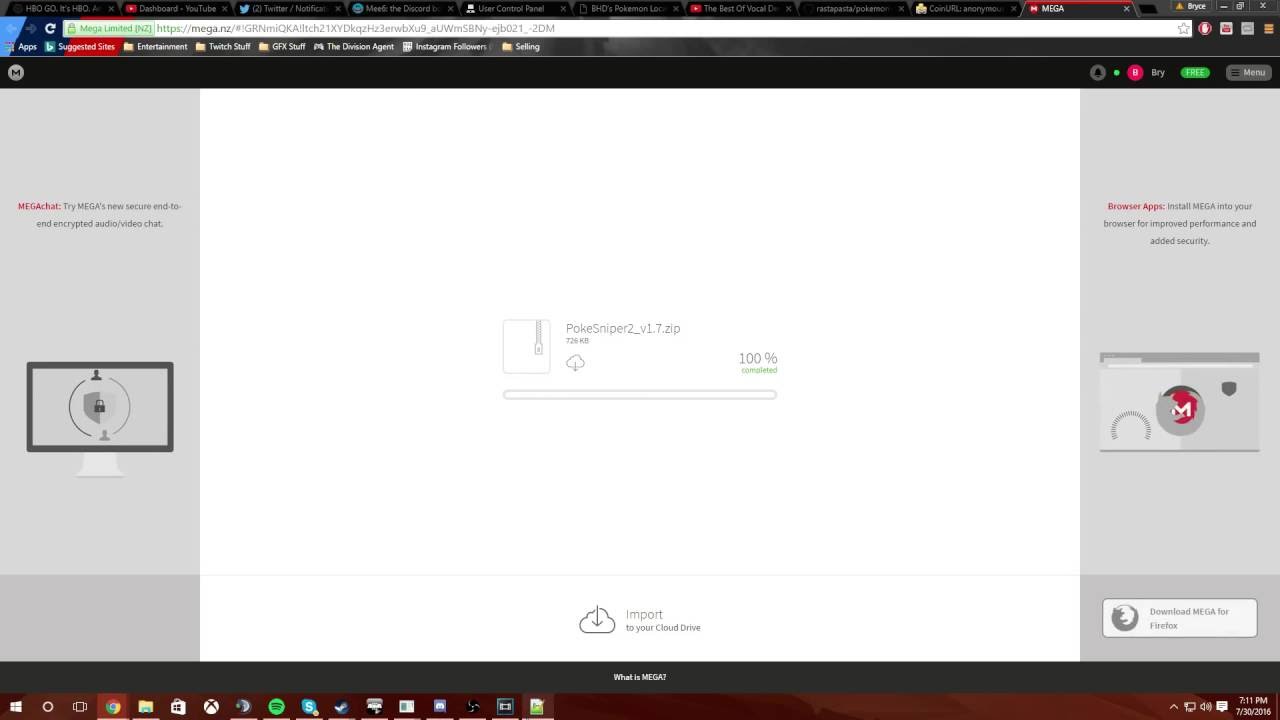Screen dimensions: 1280x720
Task: Click the 100 % completed status
Action: click(x=757, y=362)
